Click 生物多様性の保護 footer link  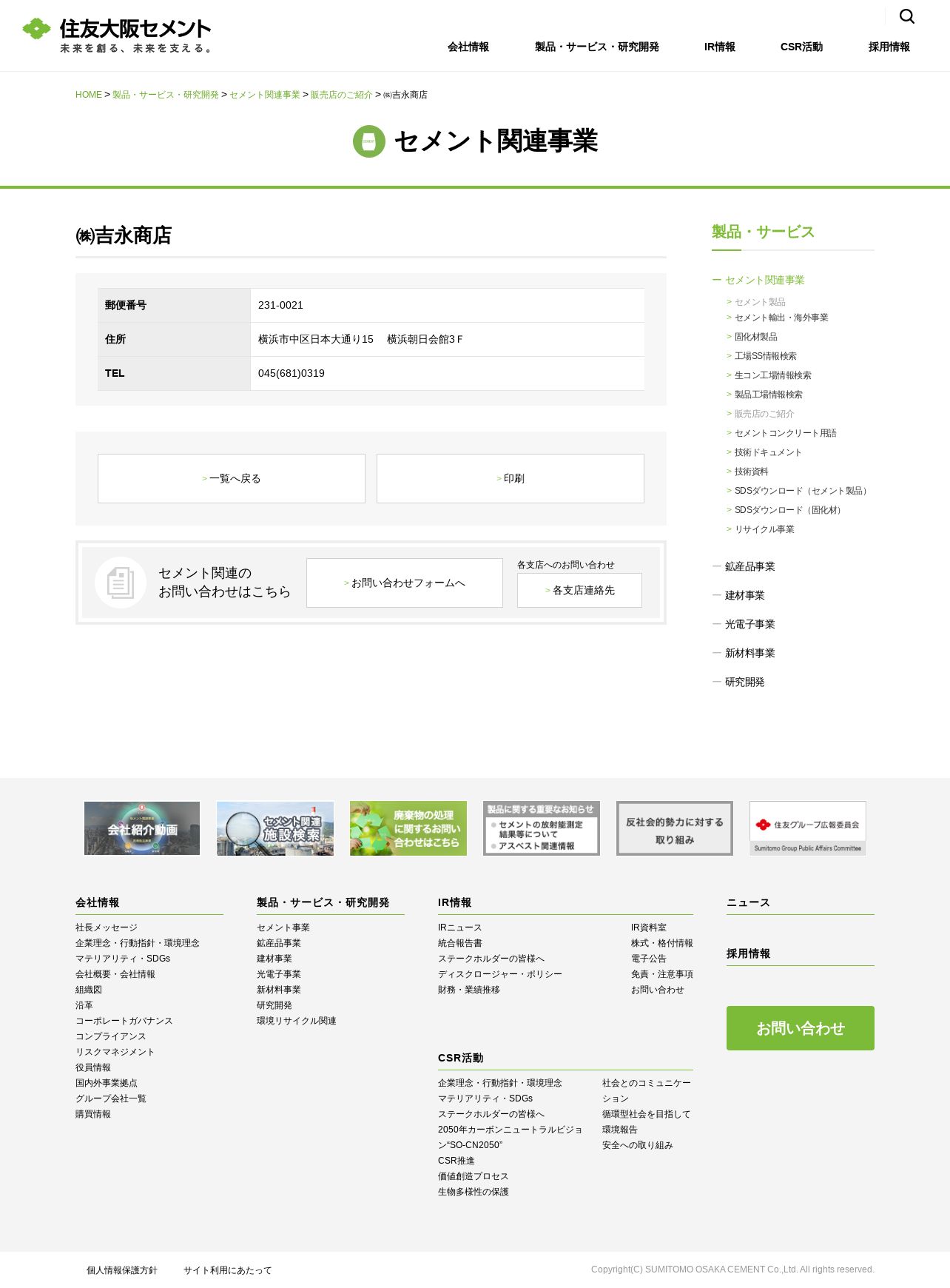click(474, 1192)
